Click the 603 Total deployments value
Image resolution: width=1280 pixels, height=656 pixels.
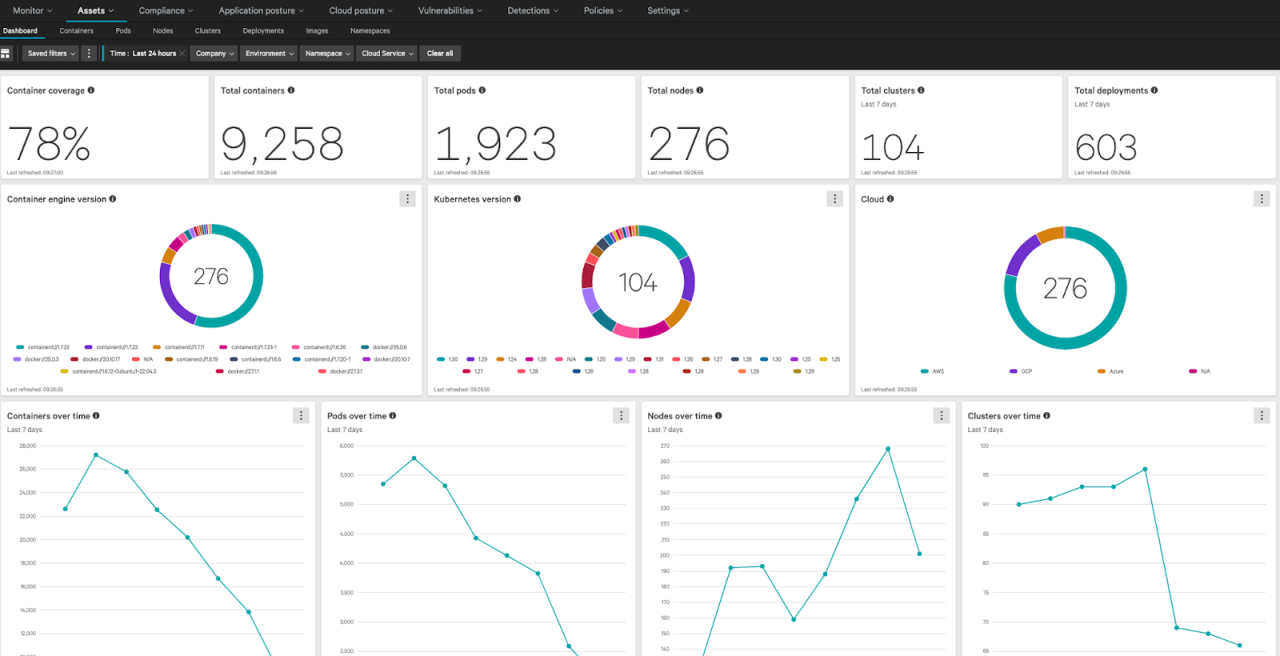1106,148
